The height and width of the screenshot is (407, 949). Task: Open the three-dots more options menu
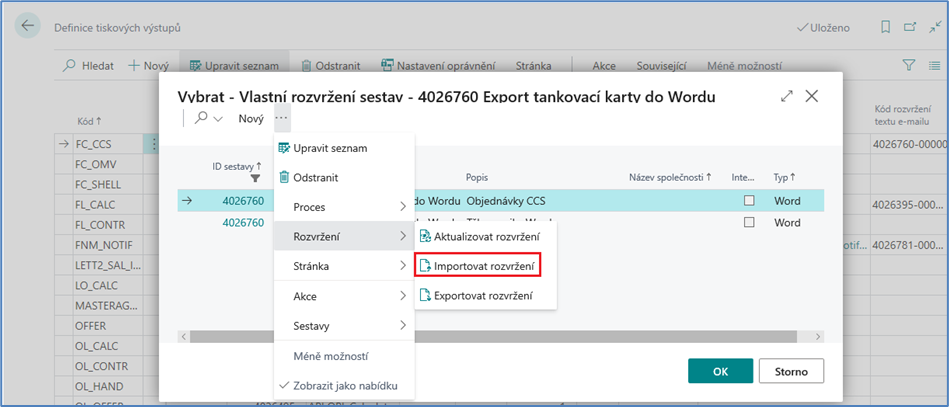[x=282, y=118]
